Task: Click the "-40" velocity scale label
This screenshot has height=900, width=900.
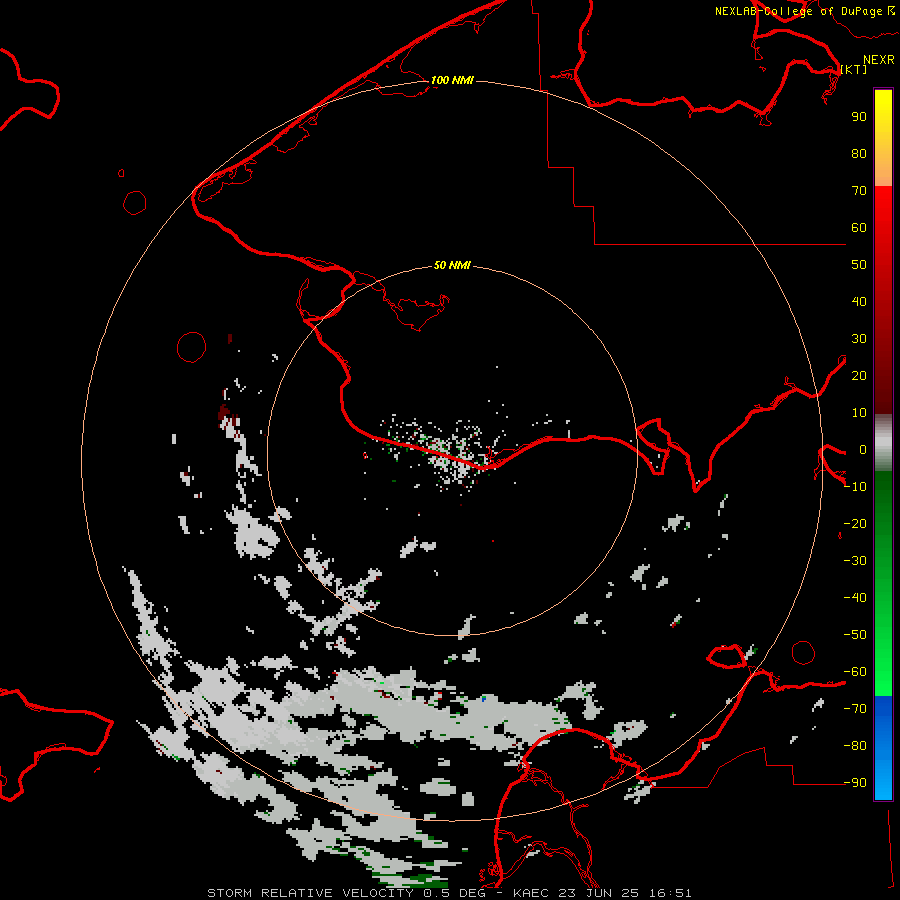Action: tap(855, 598)
